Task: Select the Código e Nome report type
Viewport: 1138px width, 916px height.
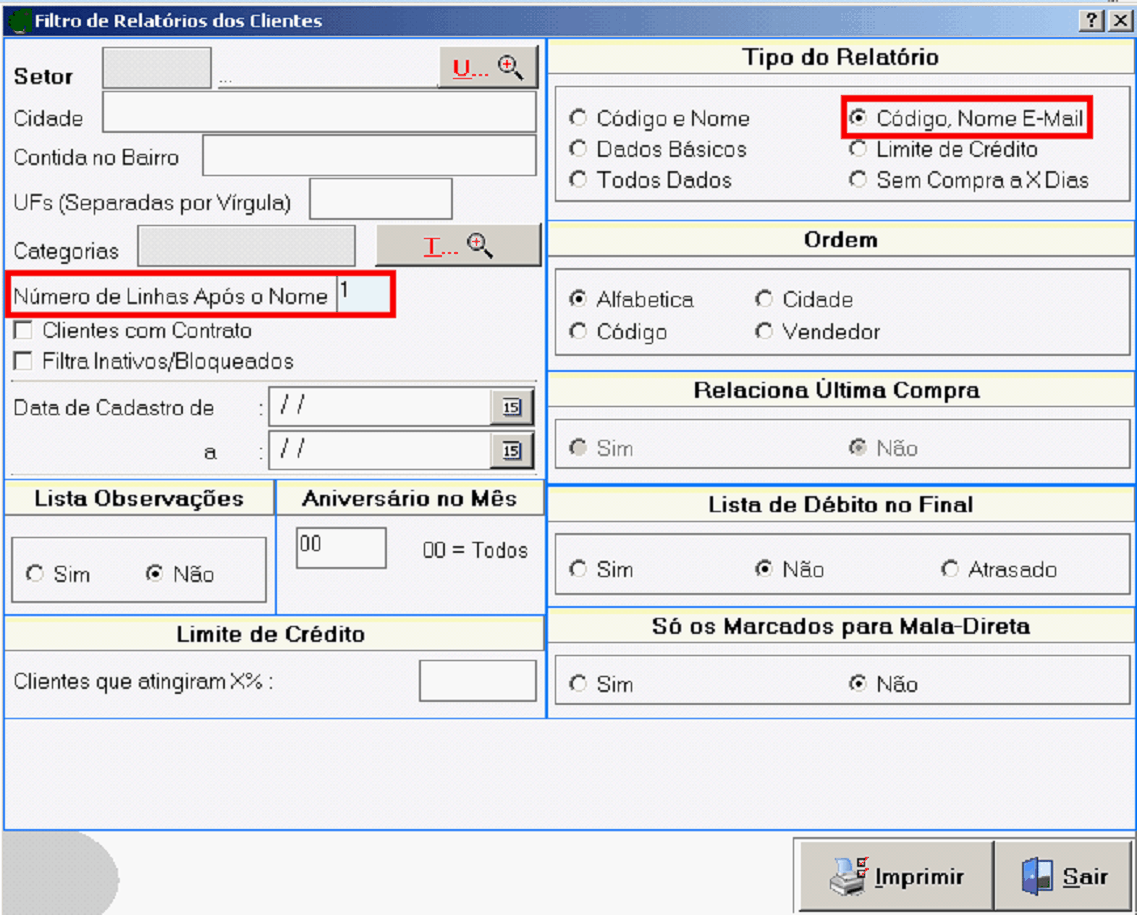Action: coord(578,119)
